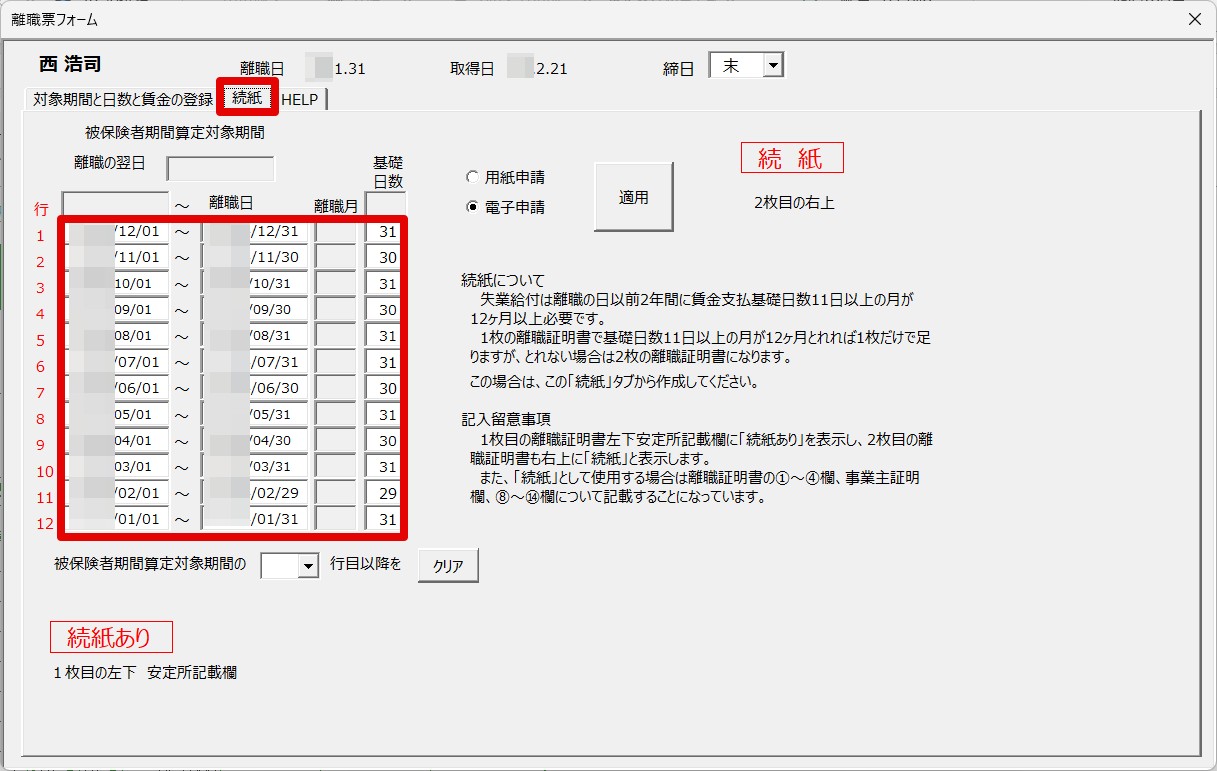Screen dimensions: 1217x771
Task: Click the クリア button
Action: click(448, 565)
